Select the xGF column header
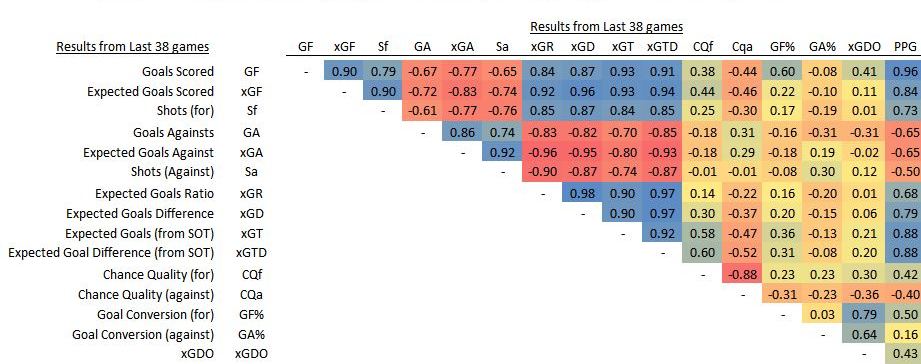The height and width of the screenshot is (364, 921). click(x=344, y=47)
